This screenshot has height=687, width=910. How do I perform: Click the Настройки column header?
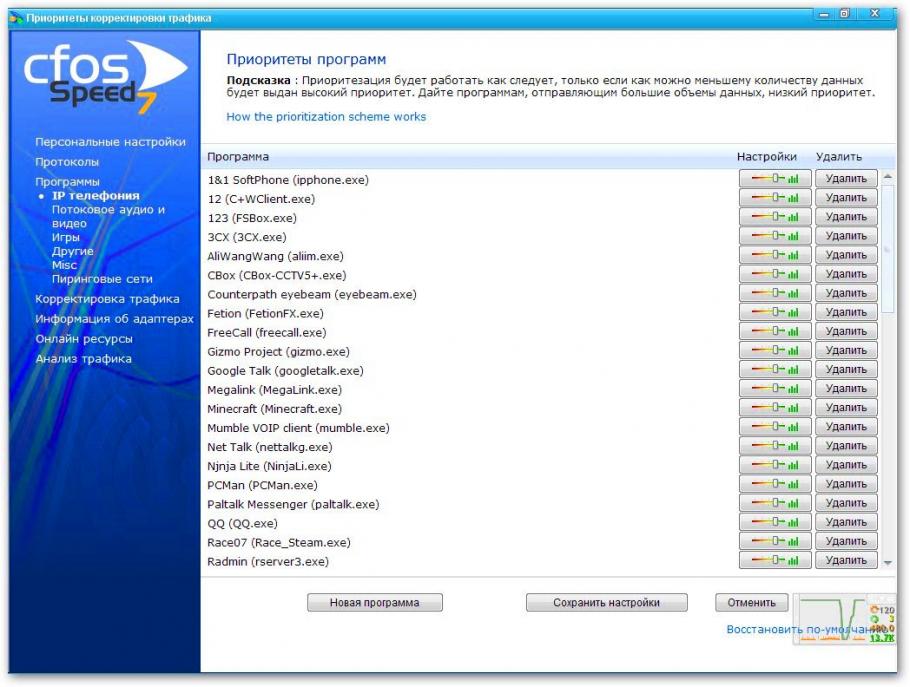pos(767,157)
